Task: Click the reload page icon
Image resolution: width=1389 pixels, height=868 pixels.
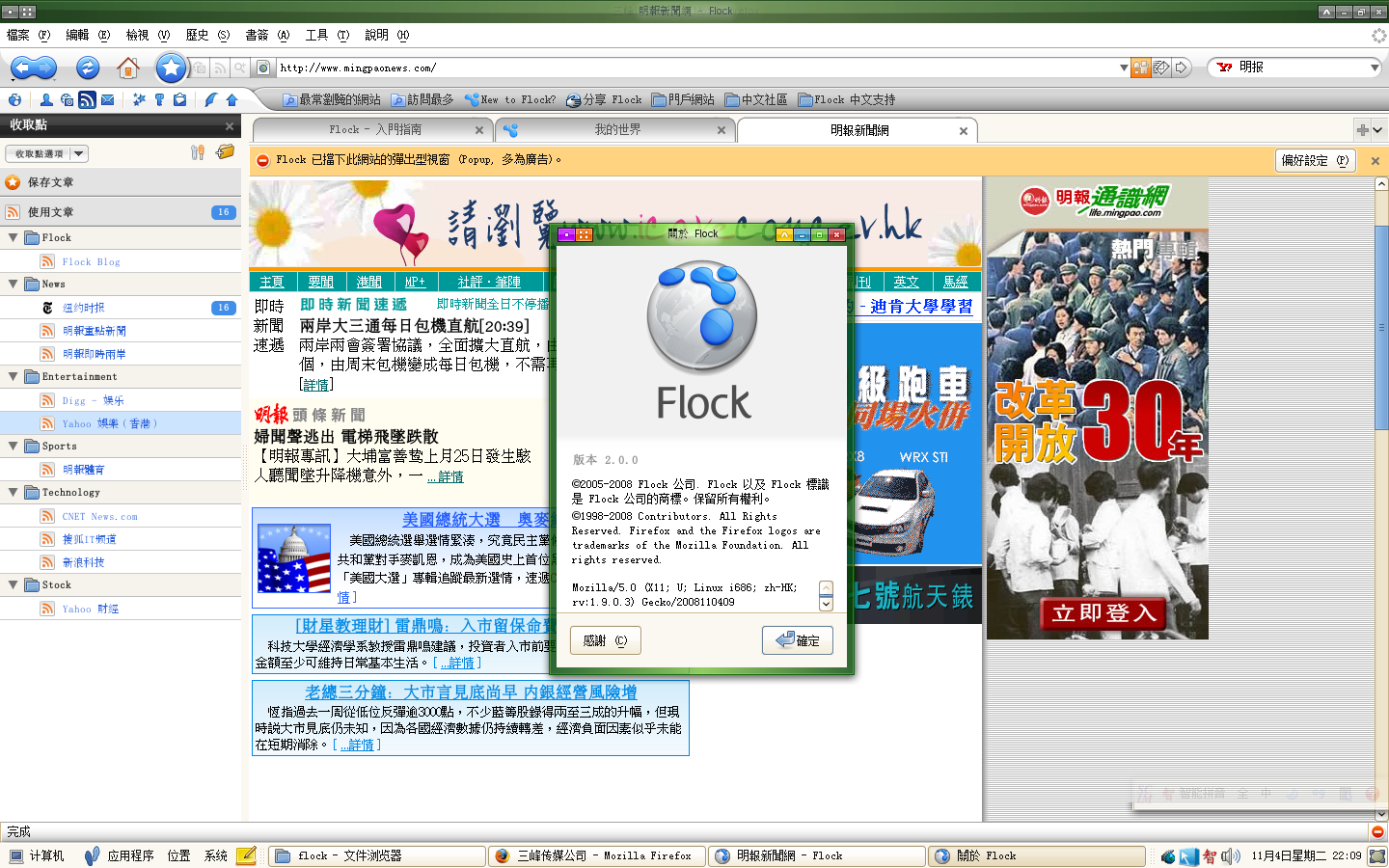Action: coord(88,68)
